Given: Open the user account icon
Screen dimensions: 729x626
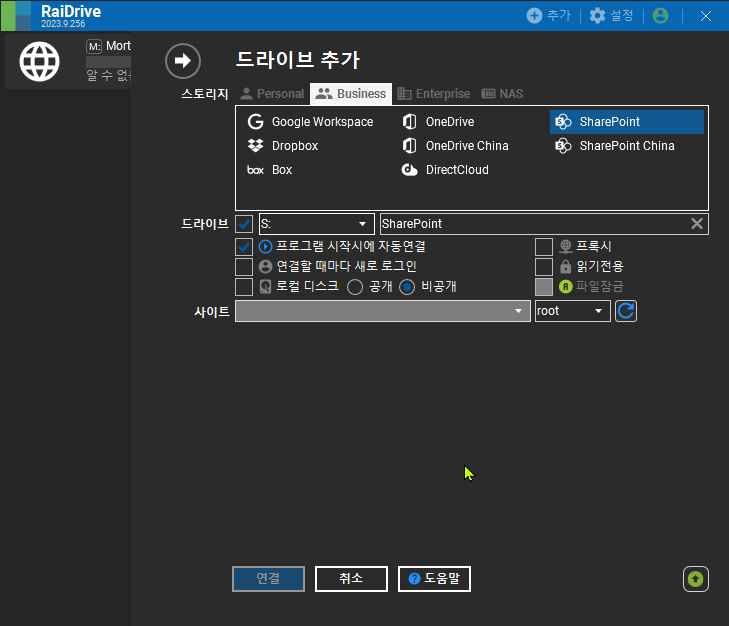Looking at the screenshot, I should 660,16.
